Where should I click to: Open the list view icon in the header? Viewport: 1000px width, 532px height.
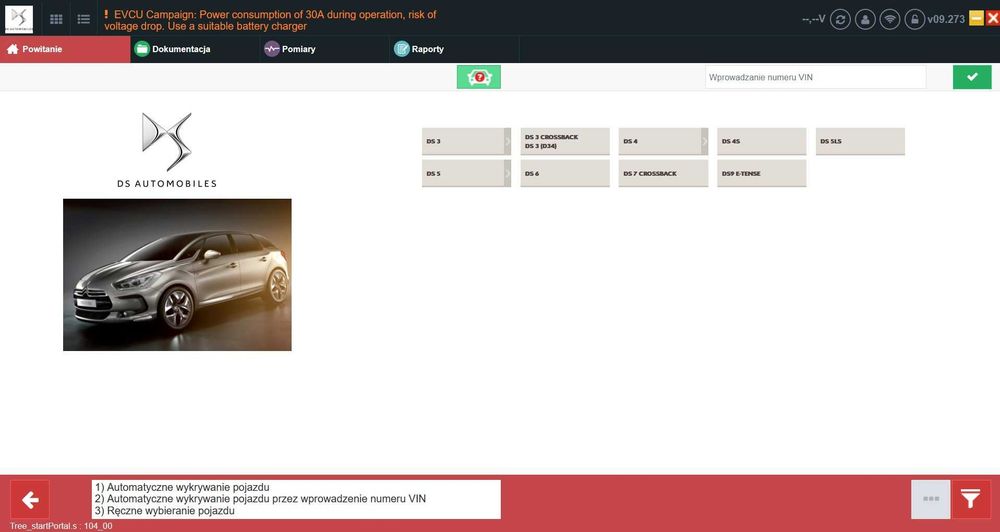coord(84,19)
